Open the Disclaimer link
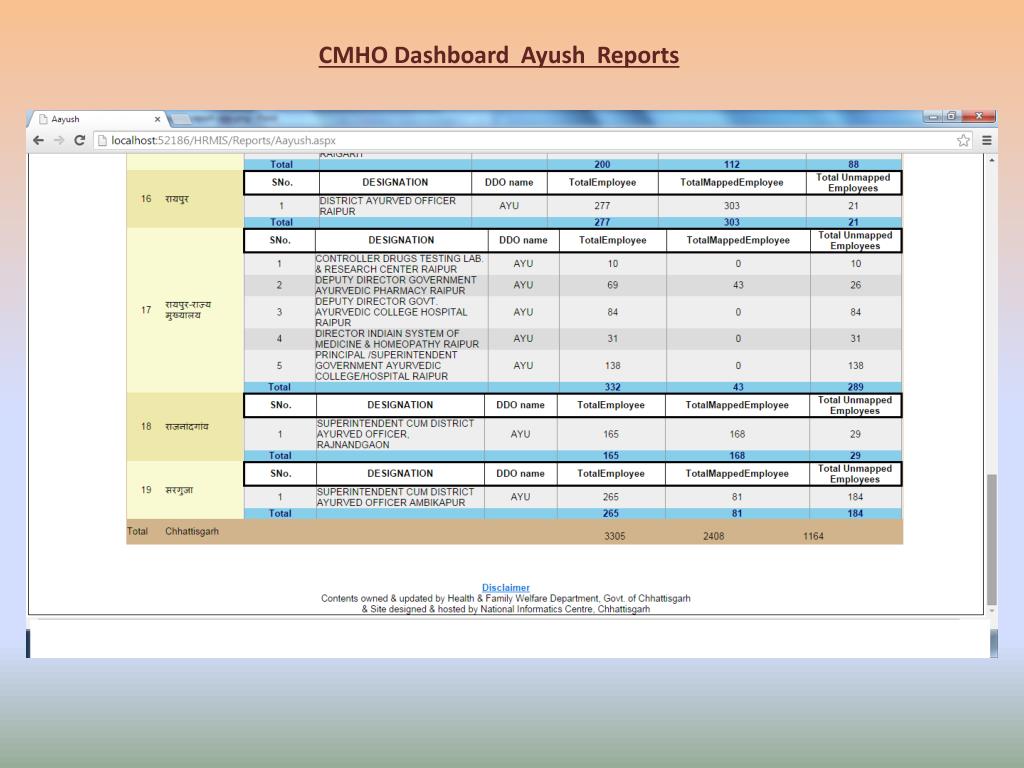 (505, 588)
